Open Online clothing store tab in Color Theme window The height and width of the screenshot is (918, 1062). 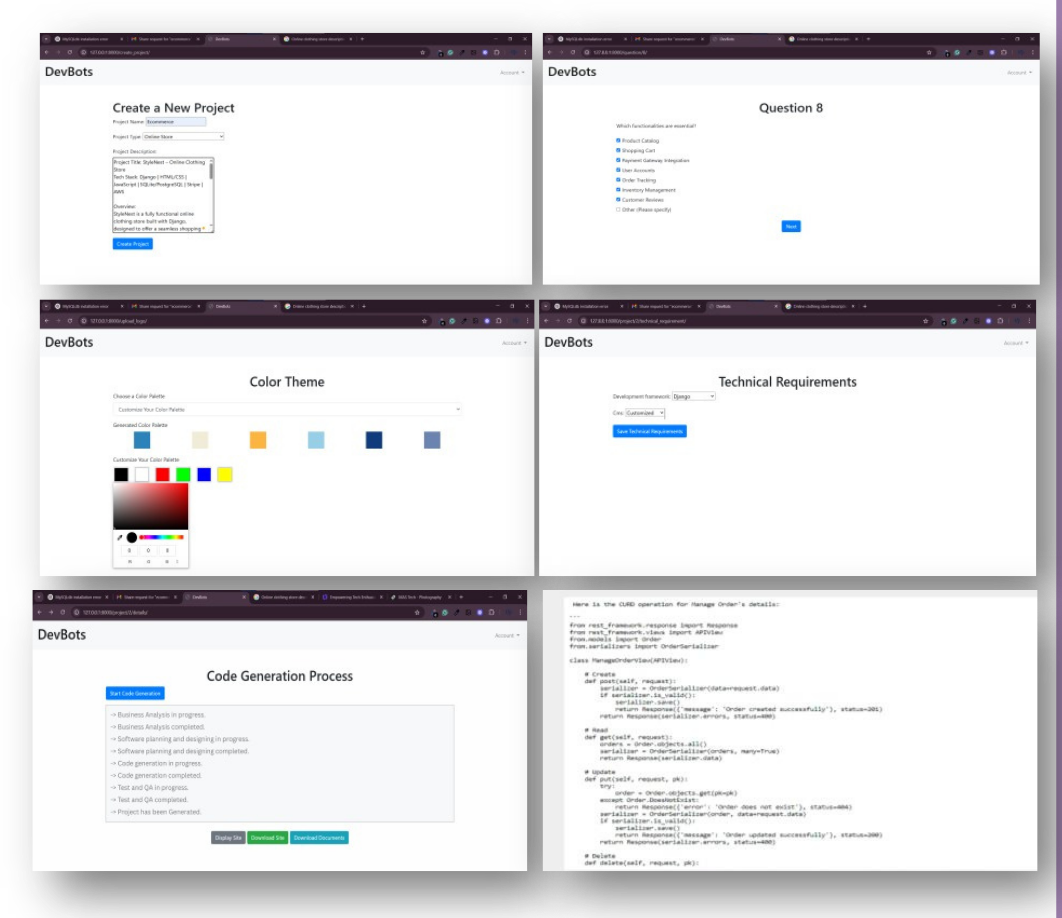pyautogui.click(x=315, y=305)
